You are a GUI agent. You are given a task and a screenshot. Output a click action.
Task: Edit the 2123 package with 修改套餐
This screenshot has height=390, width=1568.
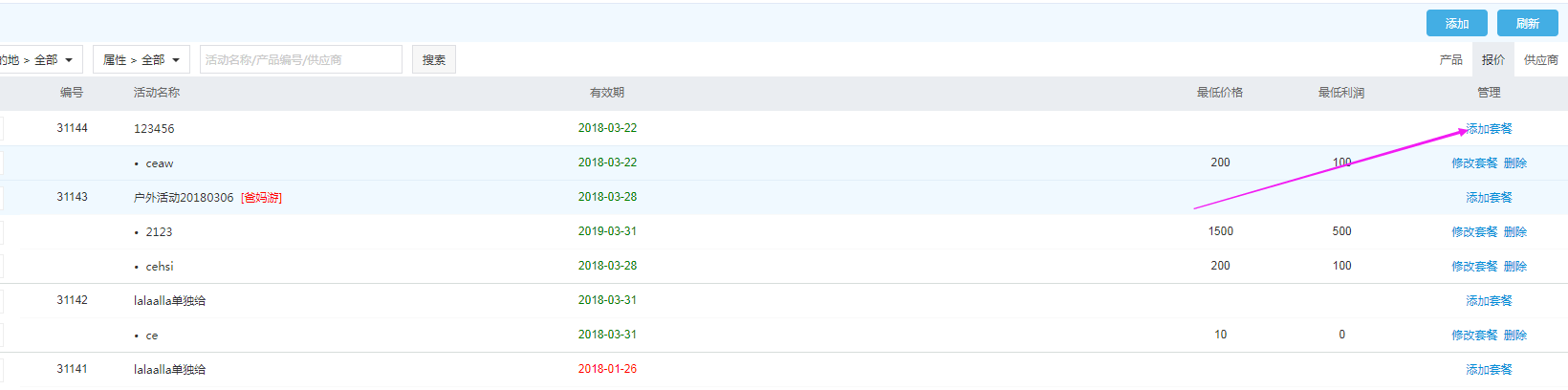coord(1474,231)
